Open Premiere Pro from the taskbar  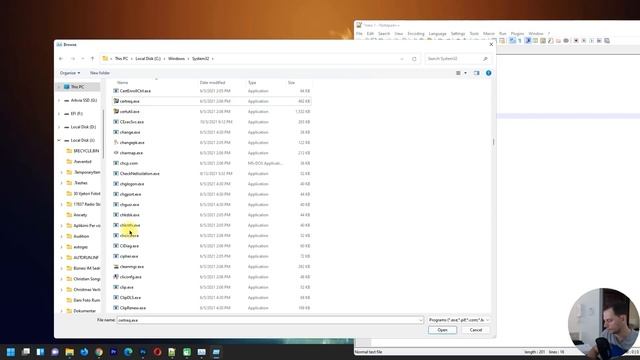113,352
